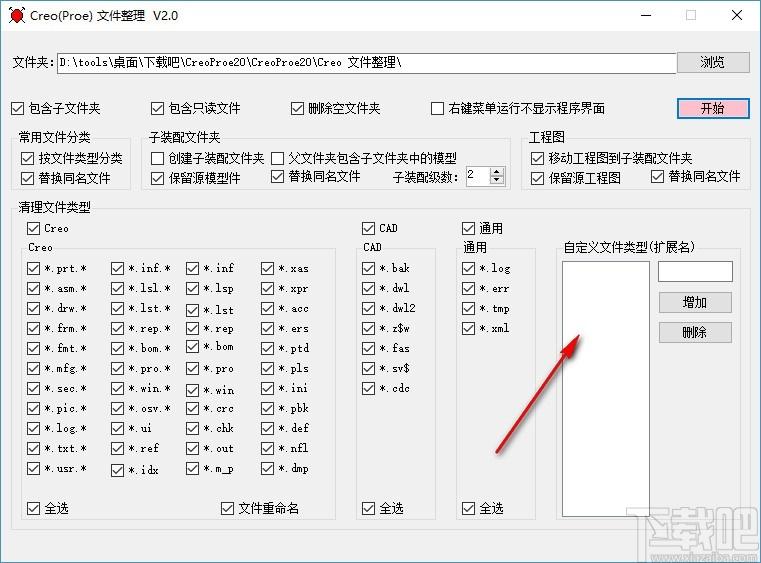This screenshot has width=761, height=563.
Task: Click the custom extension text box
Action: point(695,272)
